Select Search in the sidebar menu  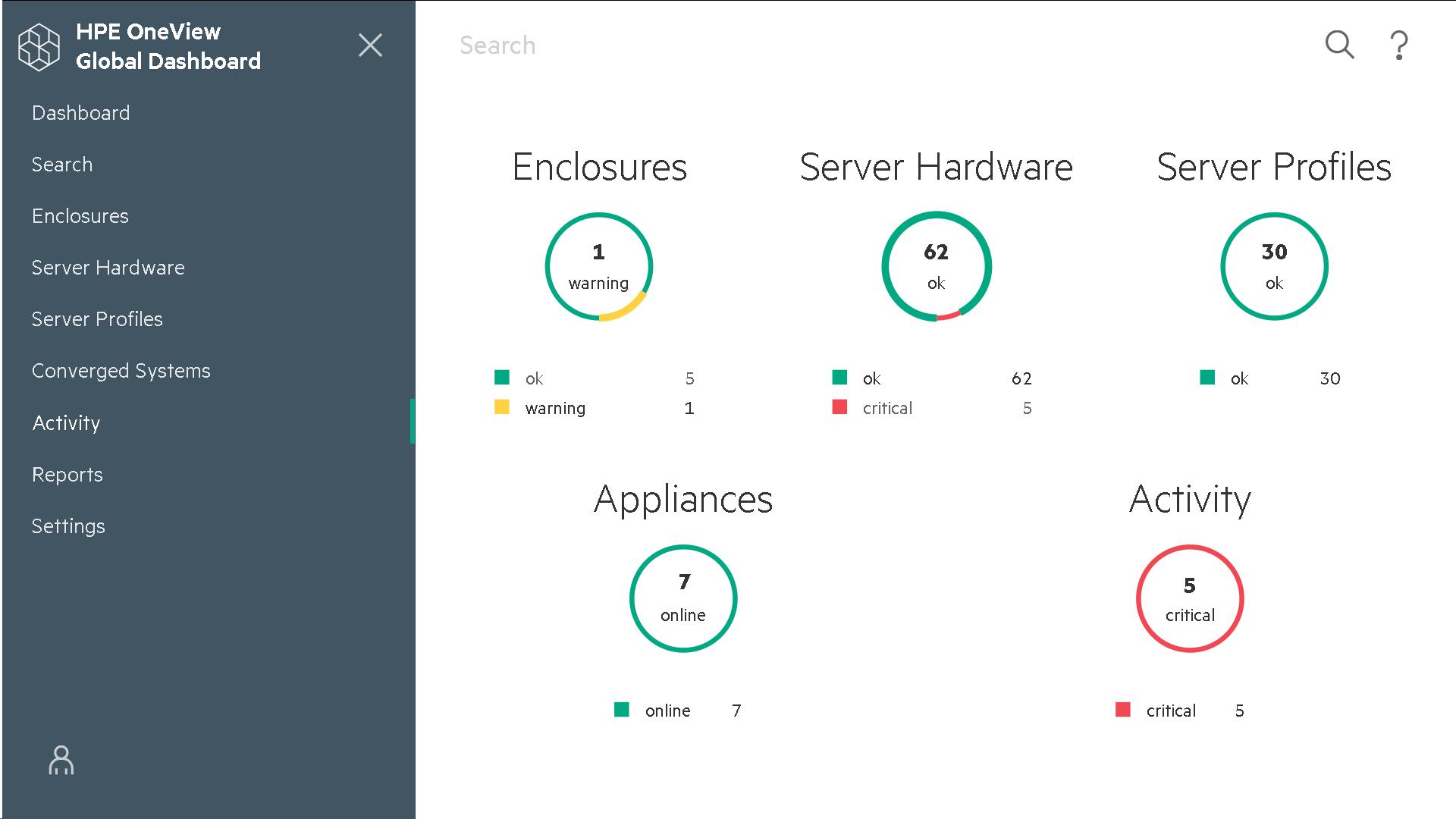pos(62,165)
